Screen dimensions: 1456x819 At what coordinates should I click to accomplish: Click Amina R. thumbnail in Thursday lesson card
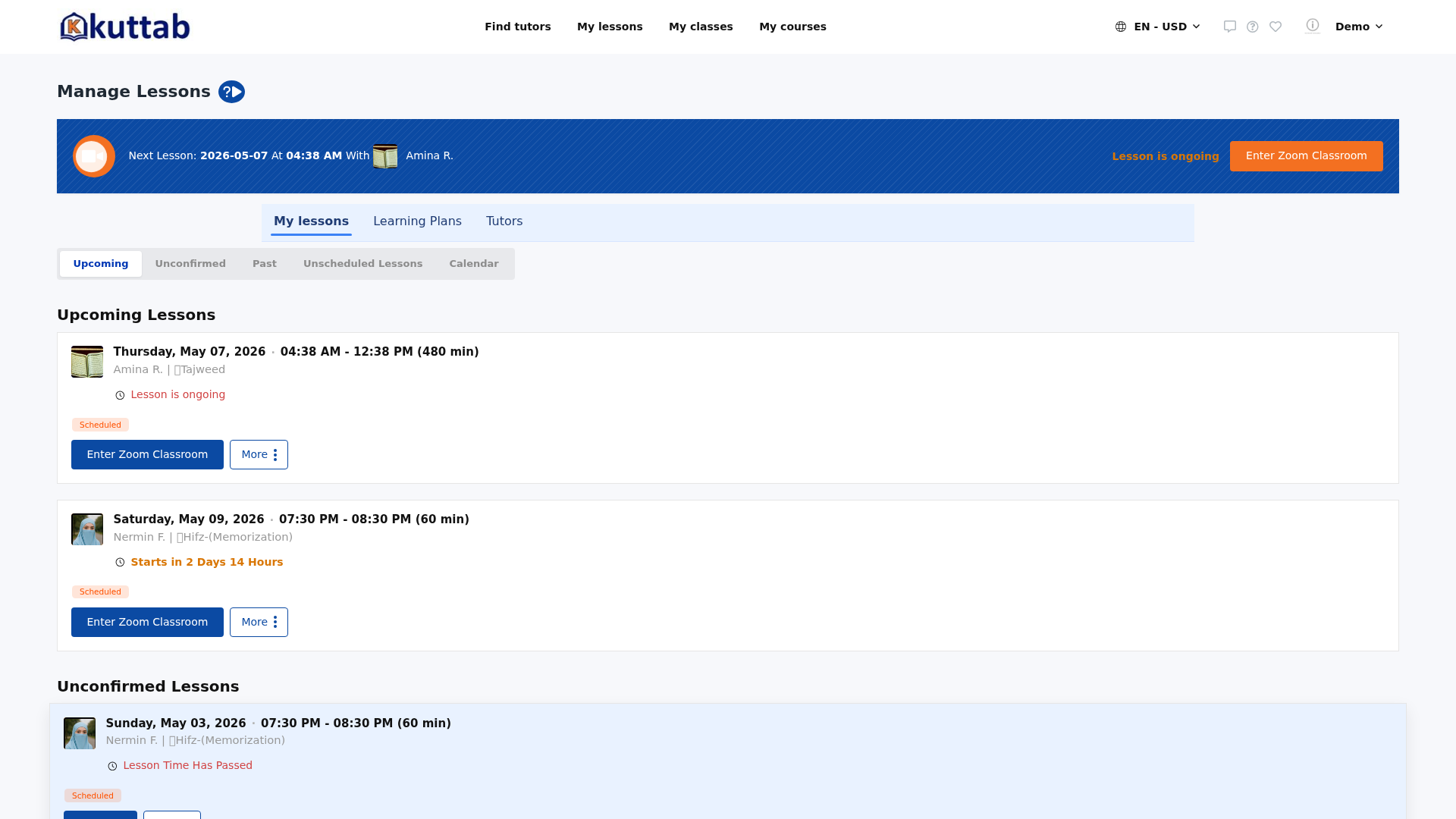coord(87,362)
